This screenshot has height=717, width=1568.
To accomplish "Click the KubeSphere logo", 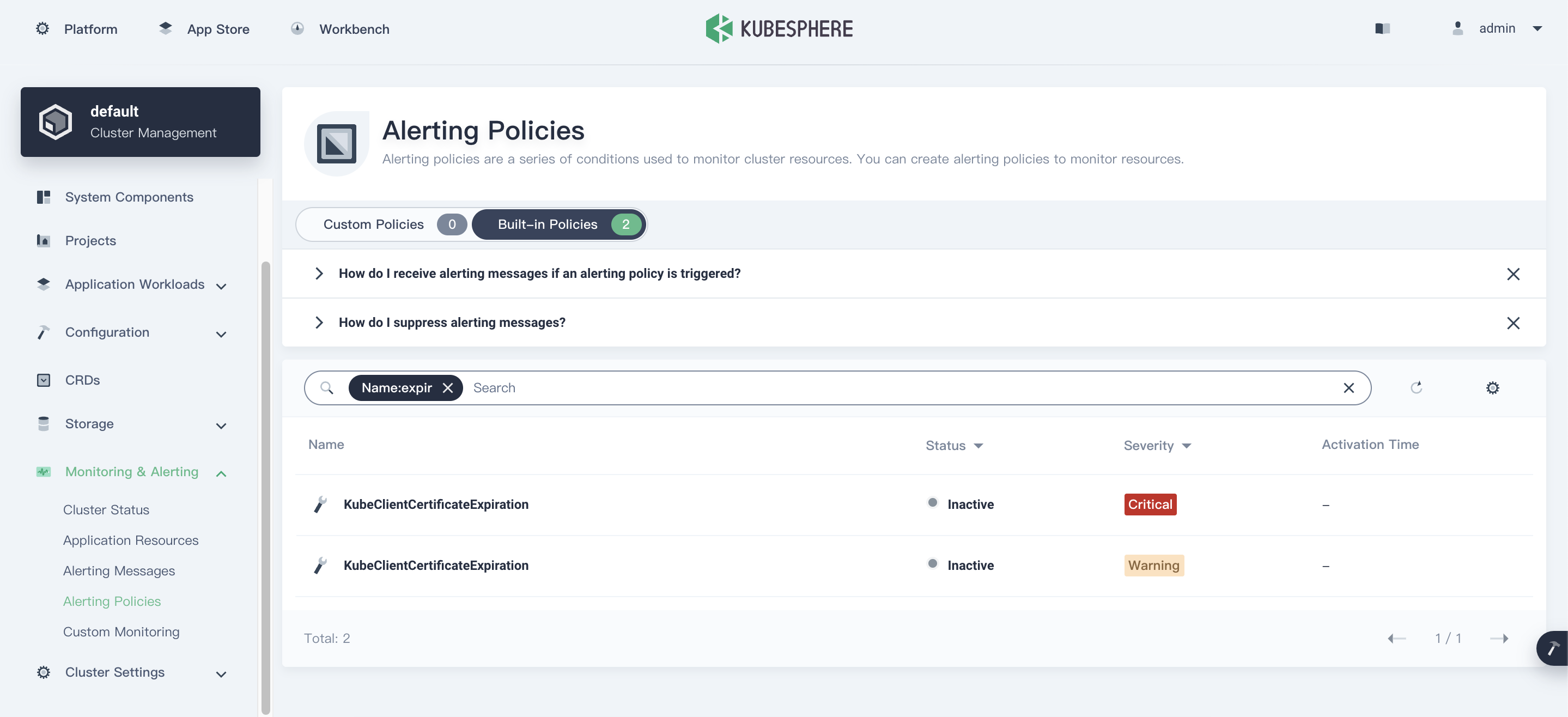I will tap(779, 28).
